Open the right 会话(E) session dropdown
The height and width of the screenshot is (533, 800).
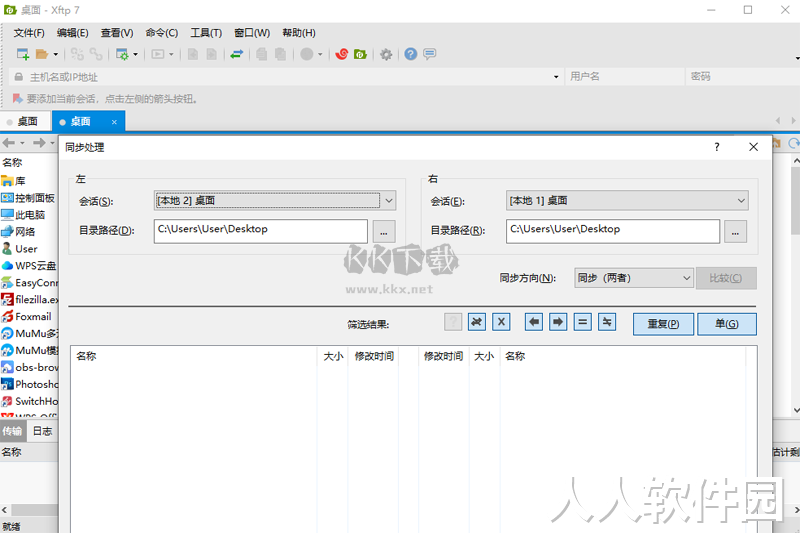pos(627,200)
